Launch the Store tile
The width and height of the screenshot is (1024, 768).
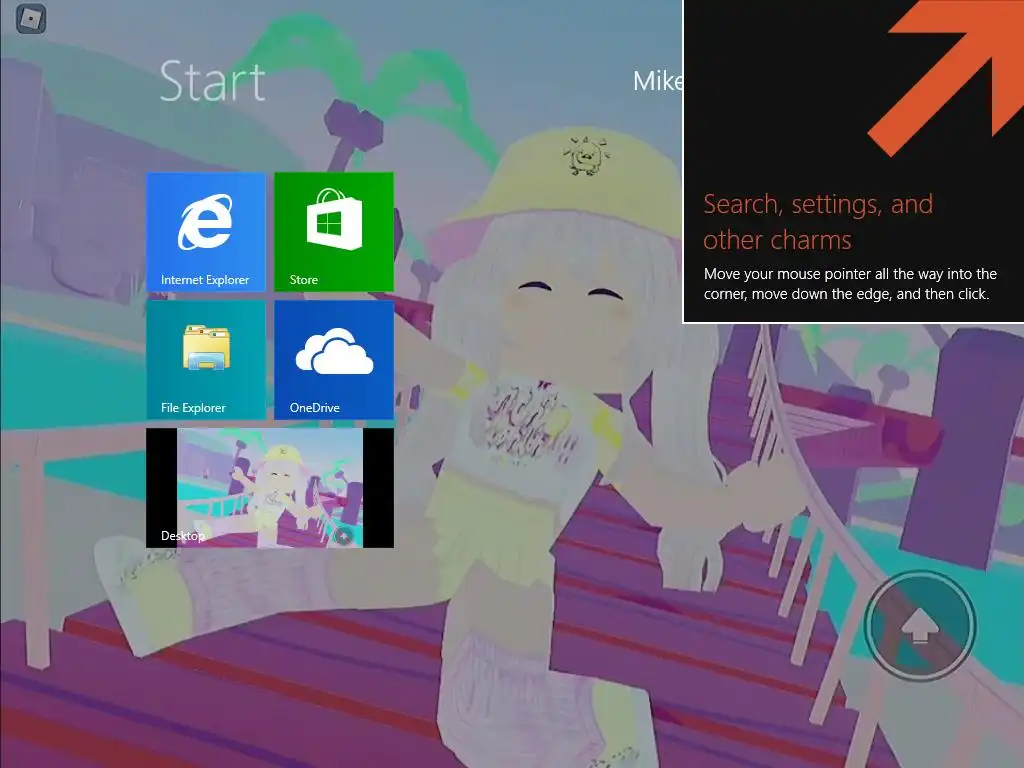[x=334, y=232]
